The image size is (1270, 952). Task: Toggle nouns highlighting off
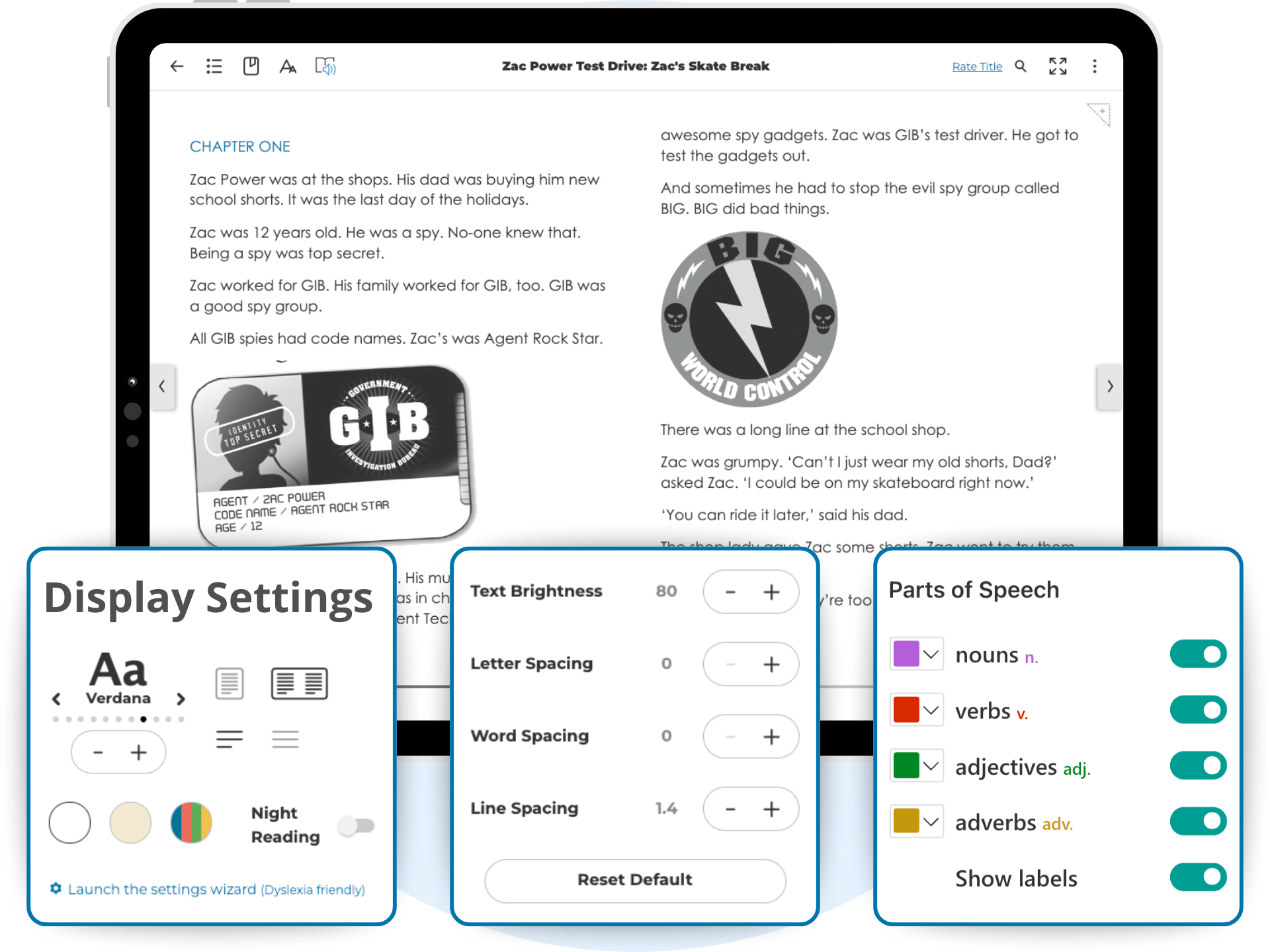click(1199, 654)
